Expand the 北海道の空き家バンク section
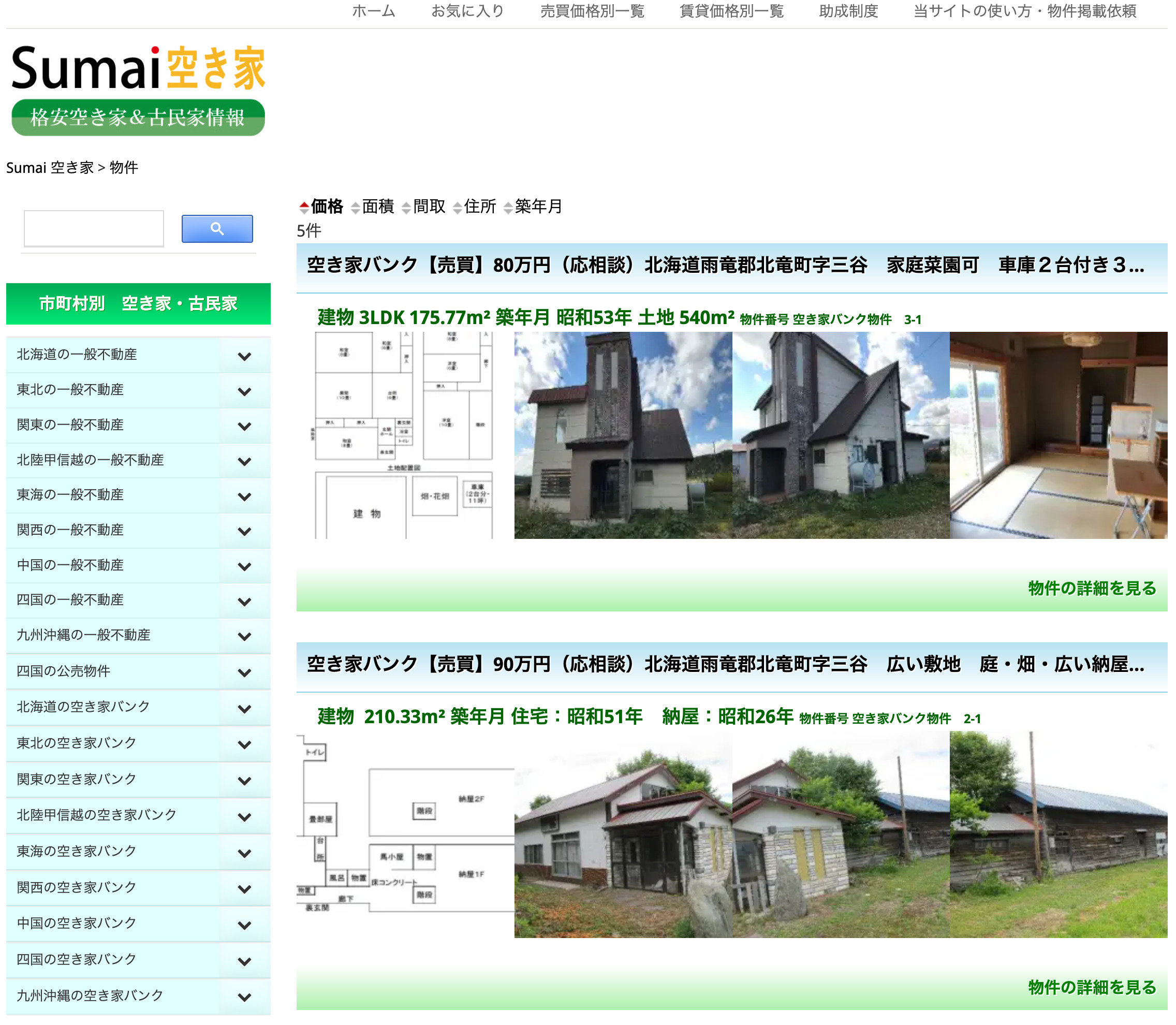This screenshot has height=1025, width=1176. click(x=245, y=708)
